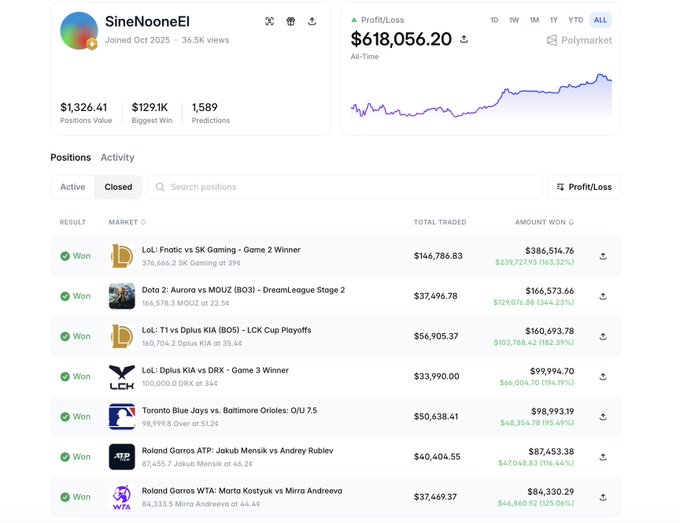The image size is (680, 523).
Task: Share the T1 vs Dplus KIA row
Action: pos(603,337)
